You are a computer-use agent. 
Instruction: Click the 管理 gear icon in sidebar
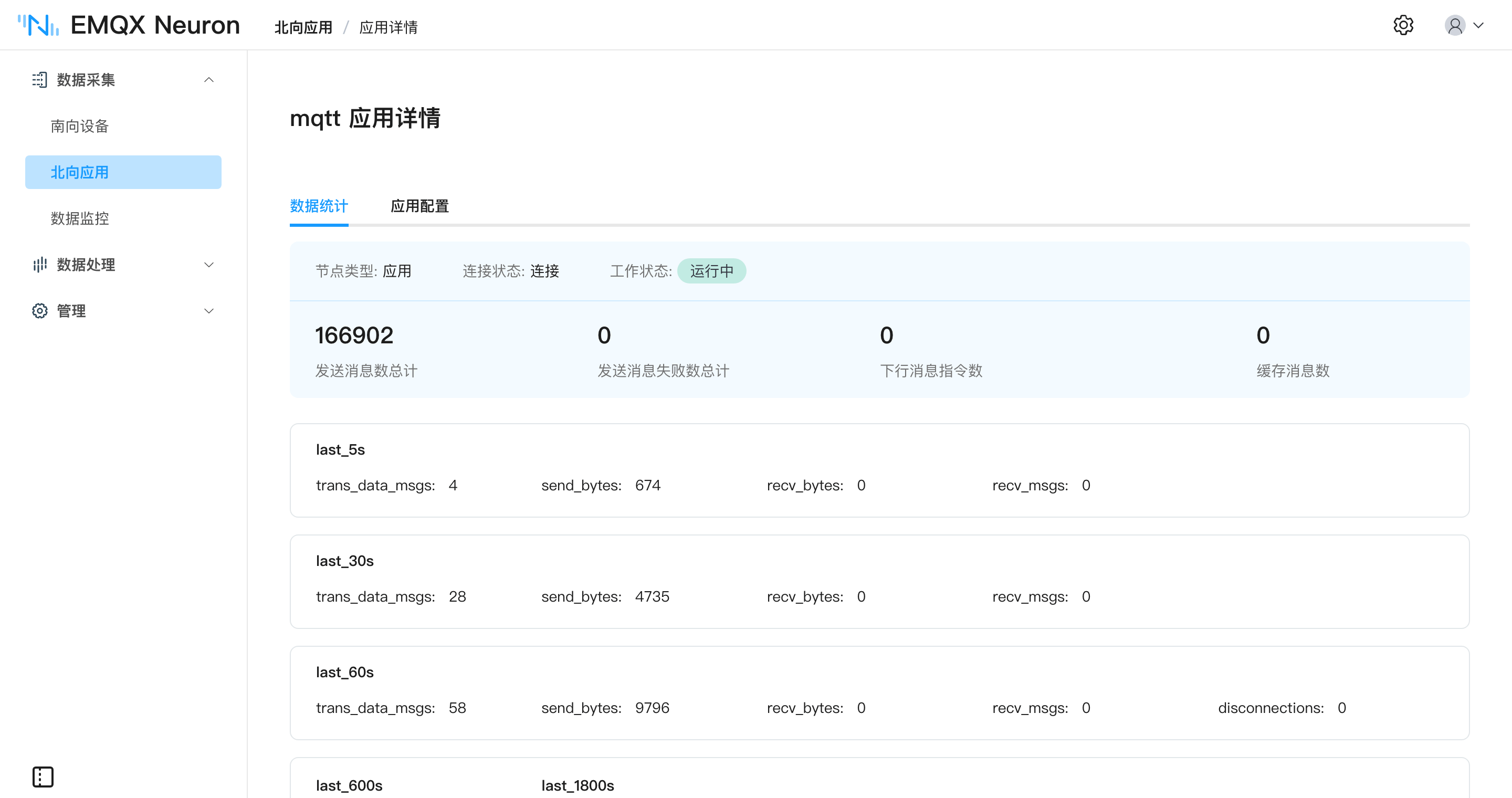pos(39,311)
